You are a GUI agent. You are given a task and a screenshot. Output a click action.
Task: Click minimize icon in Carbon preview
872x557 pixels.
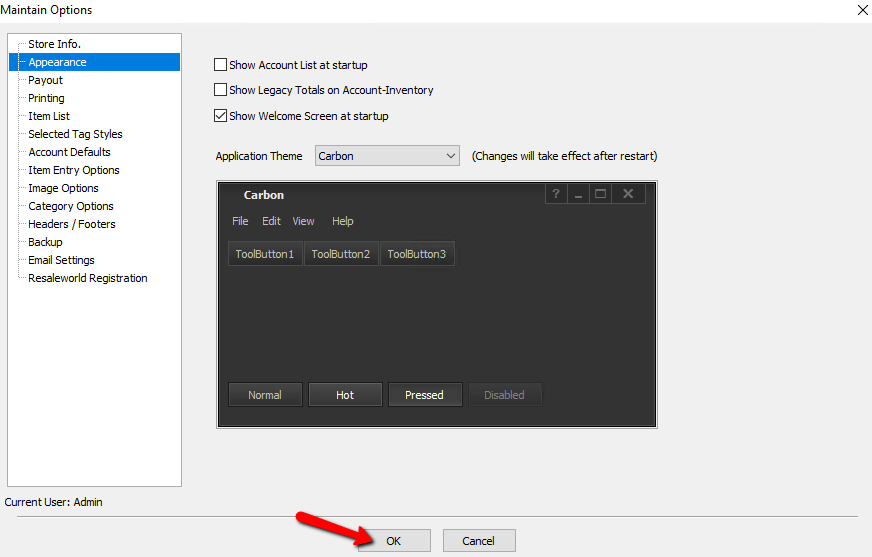coord(578,194)
